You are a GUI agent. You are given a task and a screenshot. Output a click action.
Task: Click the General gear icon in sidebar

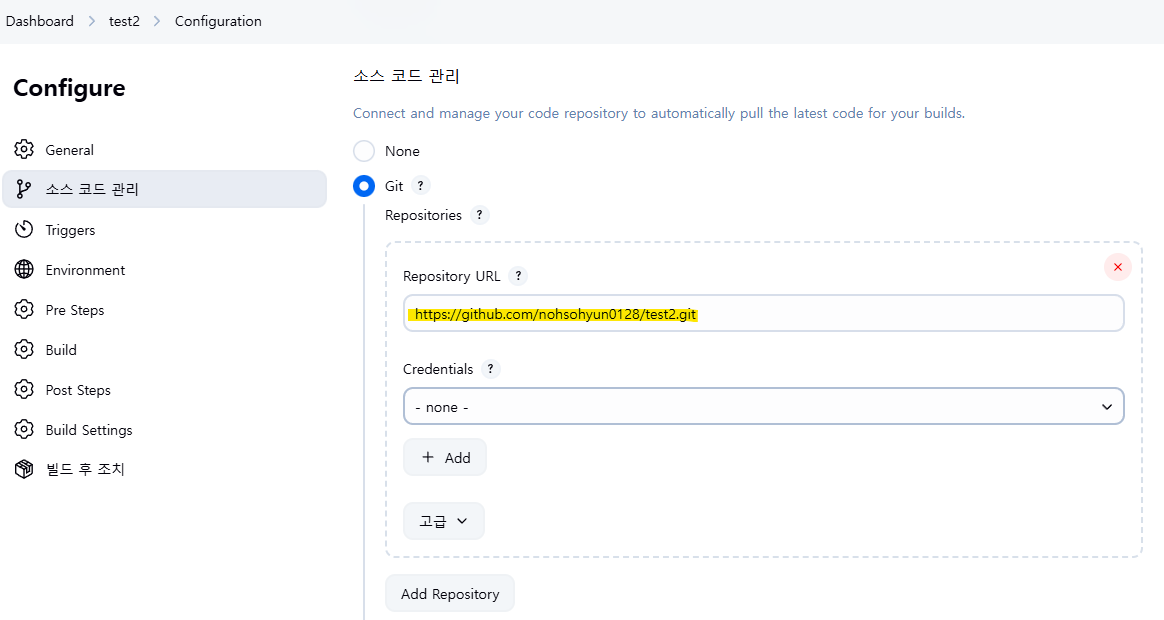click(24, 150)
